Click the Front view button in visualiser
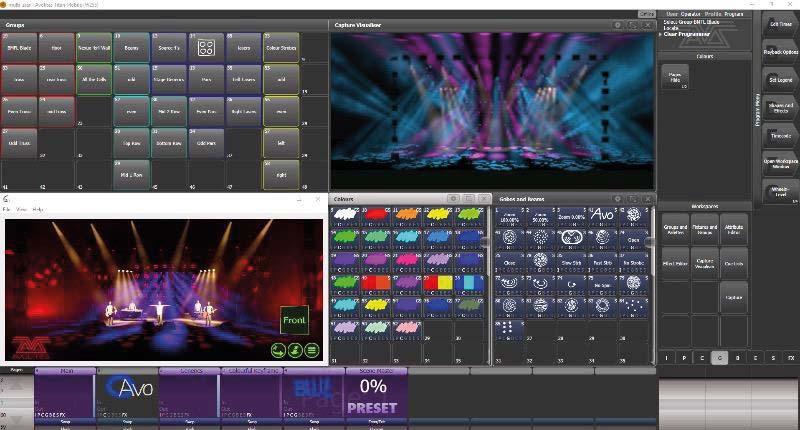Viewport: 800px width, 430px height. (x=294, y=320)
